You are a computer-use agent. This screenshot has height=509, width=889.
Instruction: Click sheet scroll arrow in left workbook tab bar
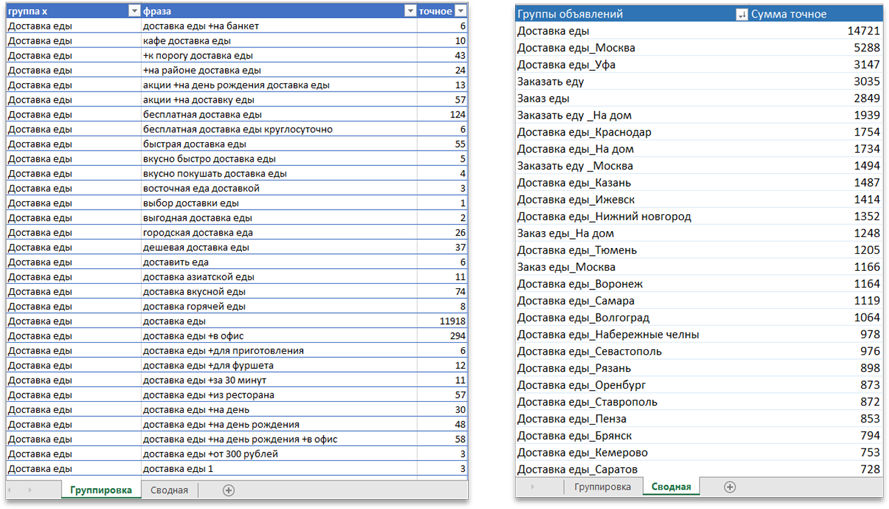point(29,490)
